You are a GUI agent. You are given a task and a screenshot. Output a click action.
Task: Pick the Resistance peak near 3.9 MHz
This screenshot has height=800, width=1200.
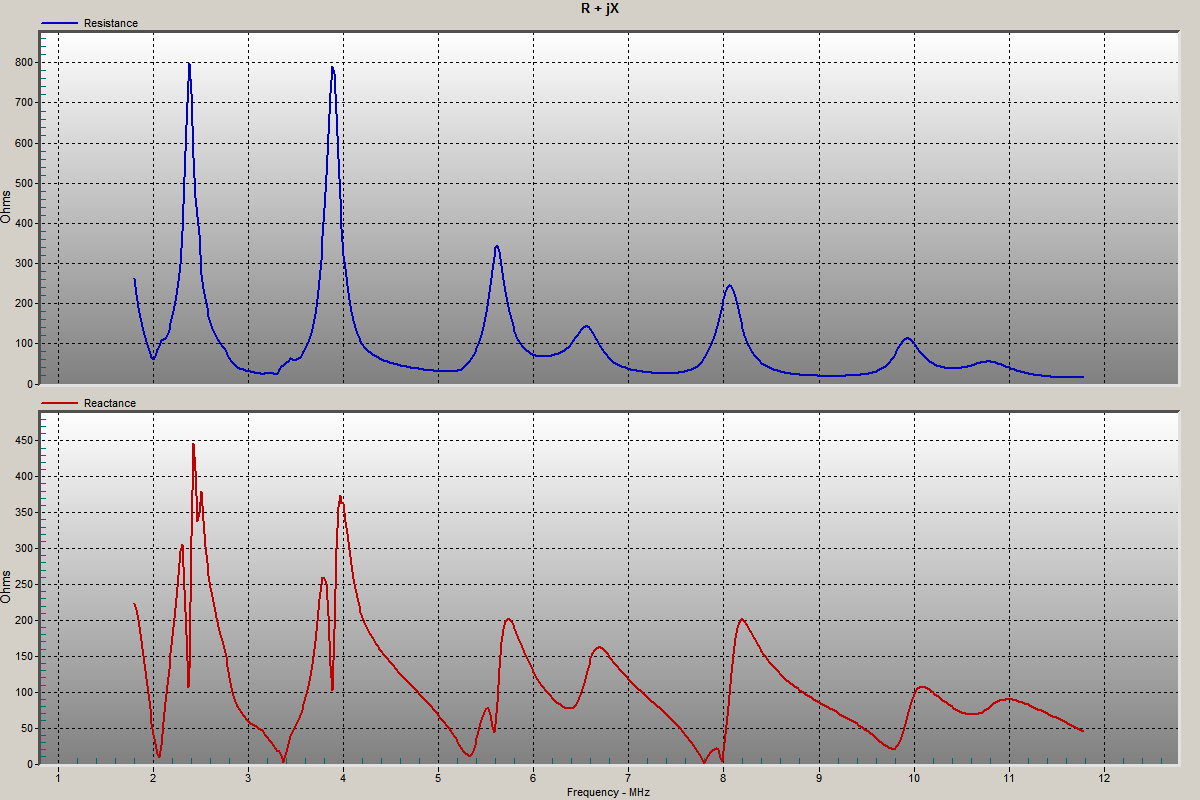(x=332, y=67)
